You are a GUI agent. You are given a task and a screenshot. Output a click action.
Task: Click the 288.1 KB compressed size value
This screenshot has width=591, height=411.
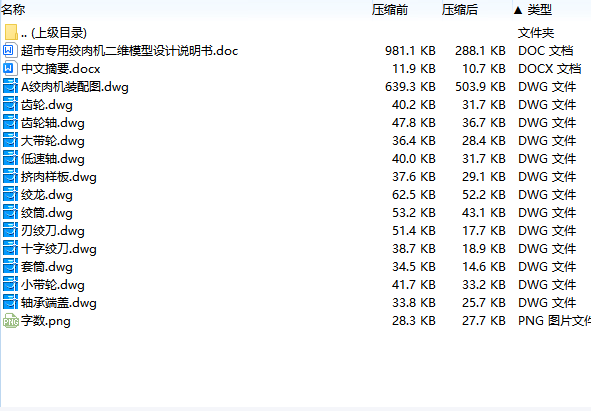[x=480, y=51]
